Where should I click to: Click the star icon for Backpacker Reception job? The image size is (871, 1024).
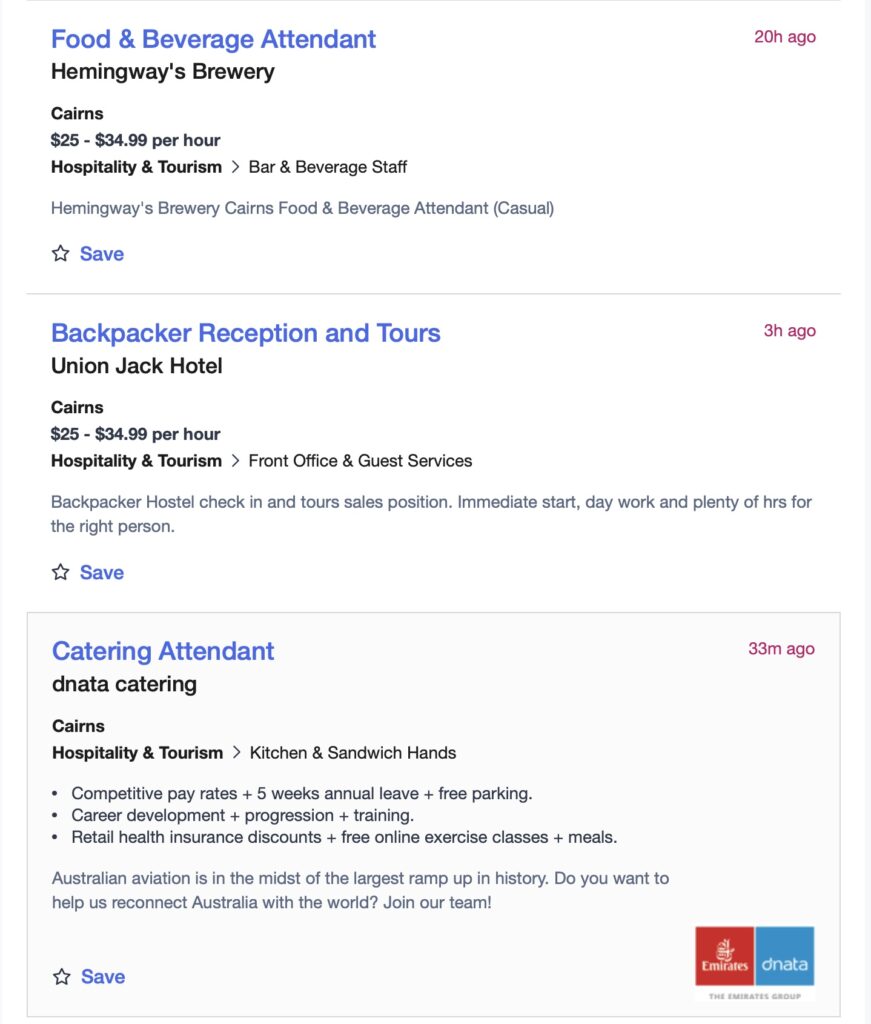point(61,572)
